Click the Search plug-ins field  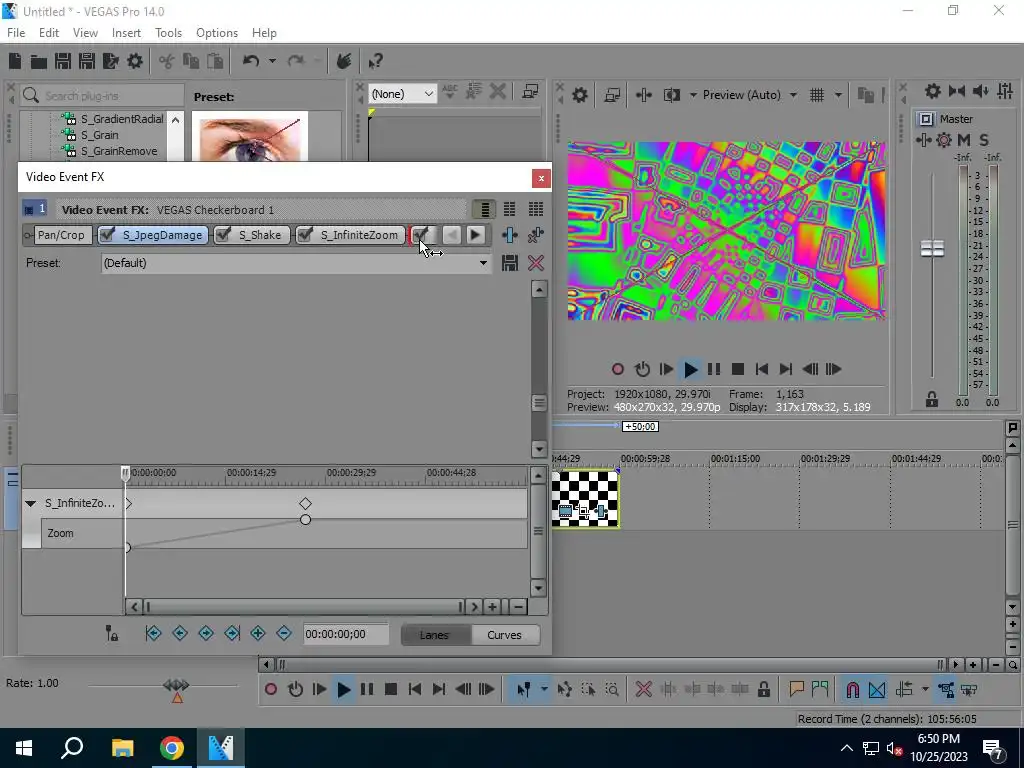(101, 95)
